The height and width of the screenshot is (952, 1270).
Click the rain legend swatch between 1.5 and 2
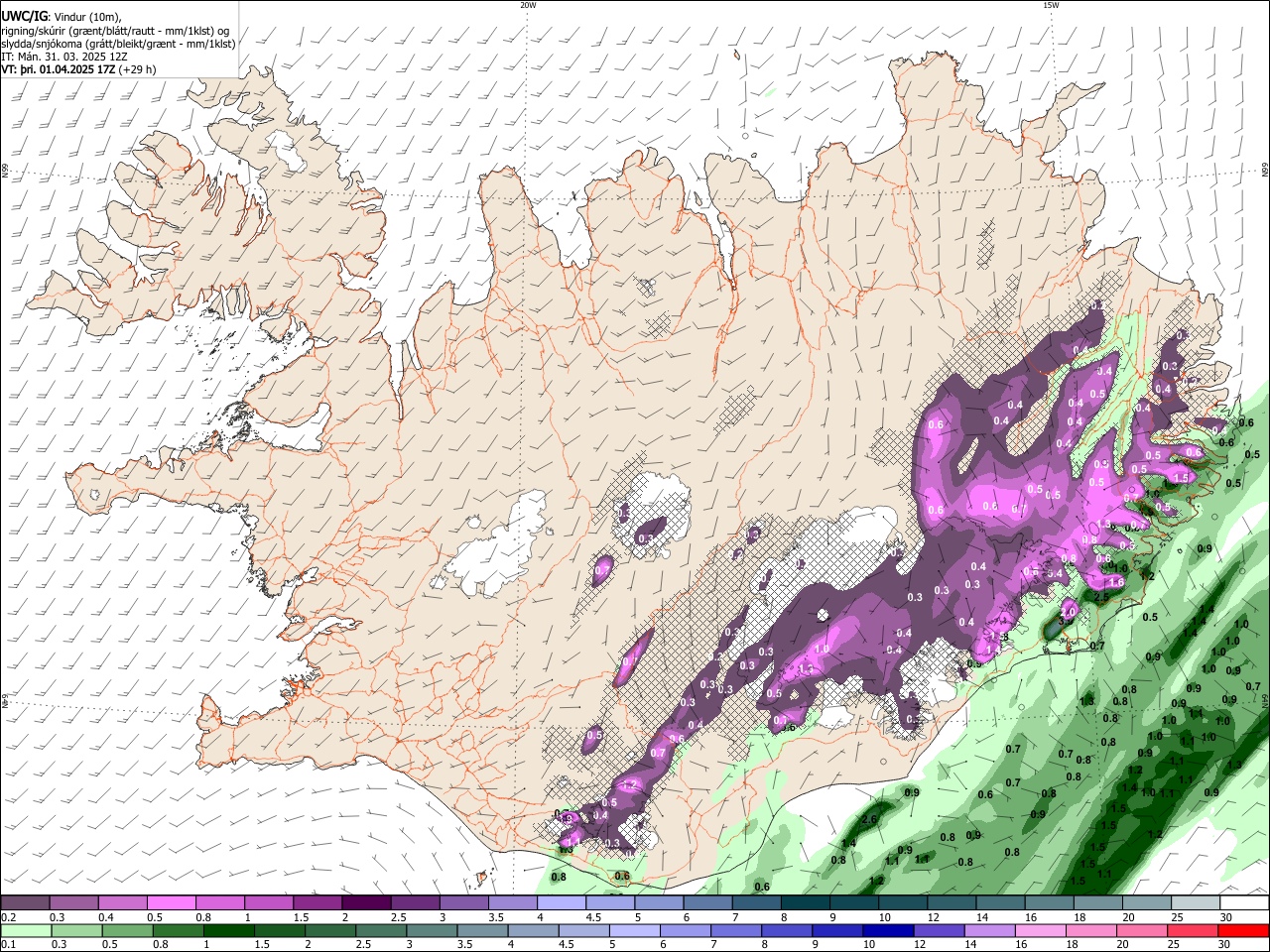click(278, 930)
